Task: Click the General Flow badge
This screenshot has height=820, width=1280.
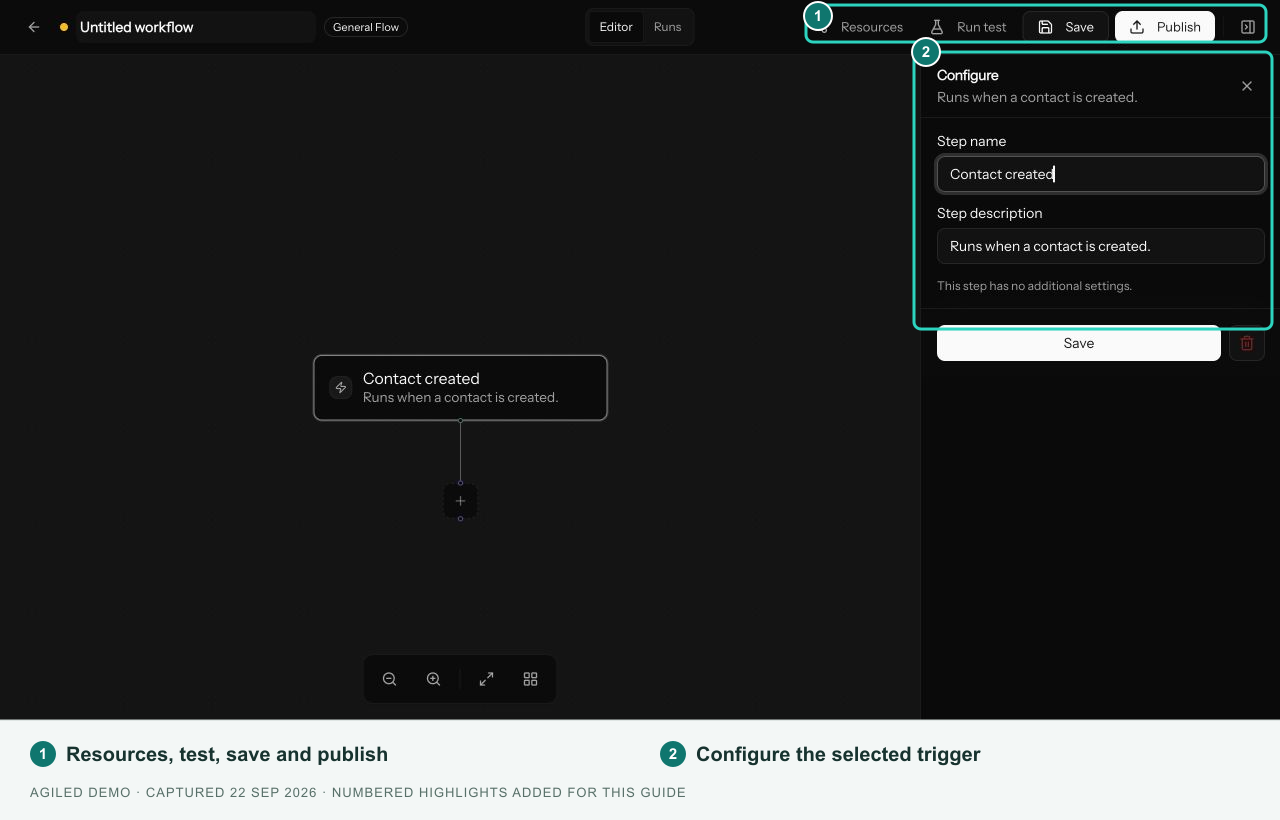Action: click(x=366, y=27)
